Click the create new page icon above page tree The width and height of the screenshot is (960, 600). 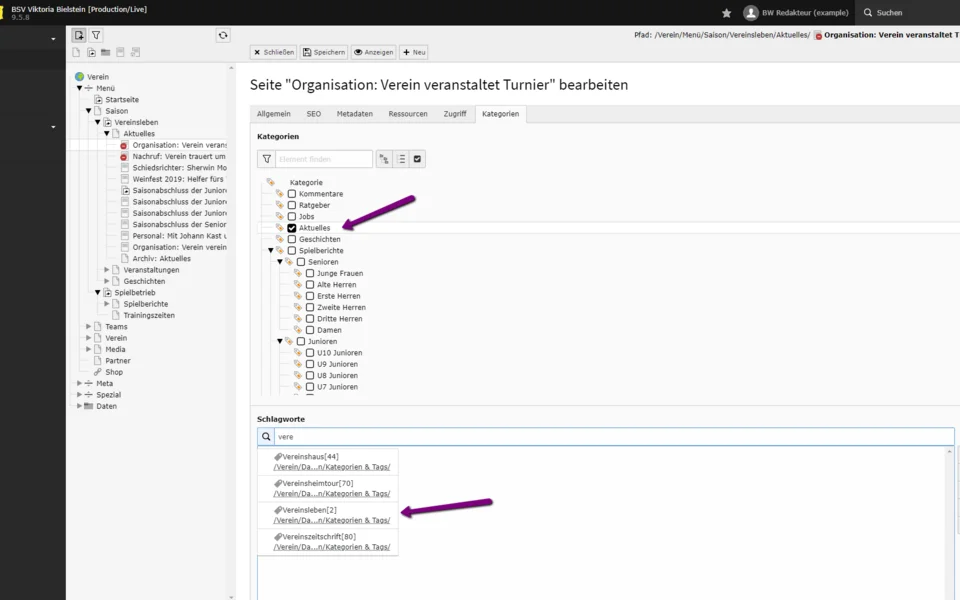pyautogui.click(x=79, y=36)
